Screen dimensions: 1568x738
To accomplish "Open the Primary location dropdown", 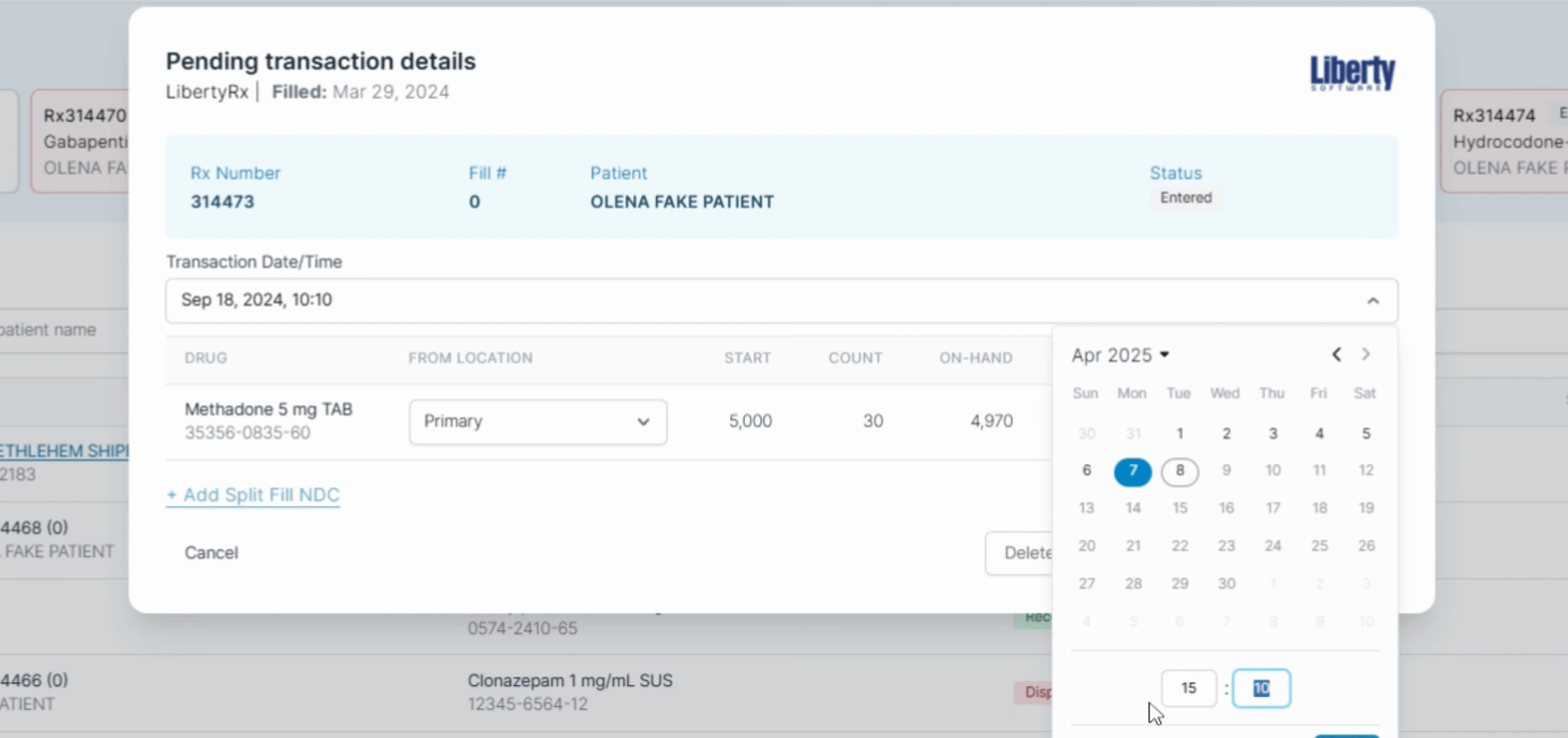I will (x=538, y=422).
